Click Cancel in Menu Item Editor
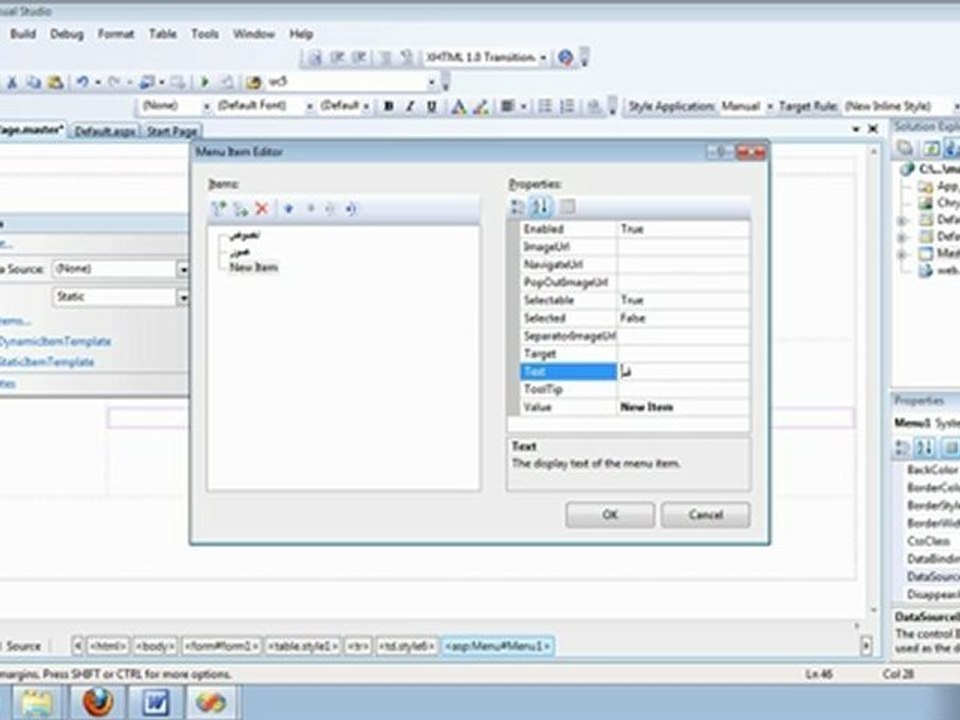Viewport: 960px width, 720px height. coord(705,515)
